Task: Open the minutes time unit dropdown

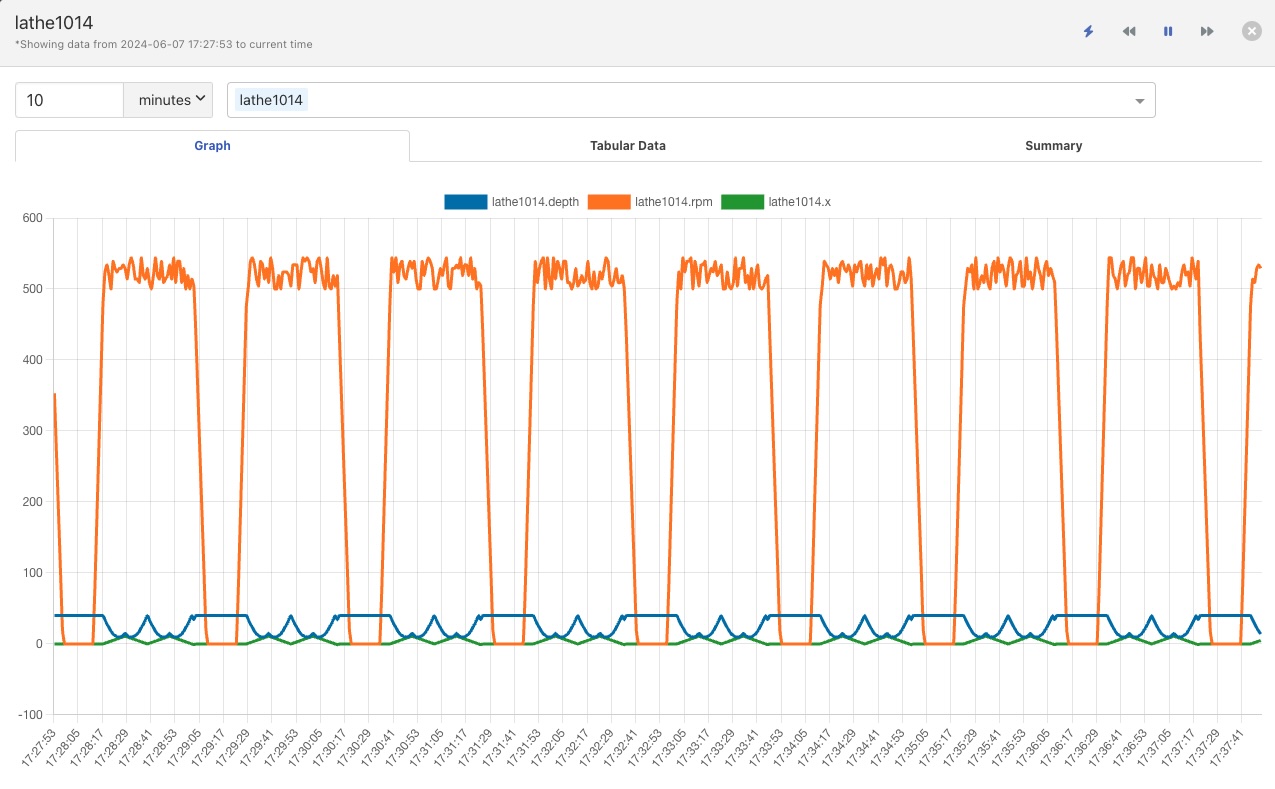Action: 168,100
